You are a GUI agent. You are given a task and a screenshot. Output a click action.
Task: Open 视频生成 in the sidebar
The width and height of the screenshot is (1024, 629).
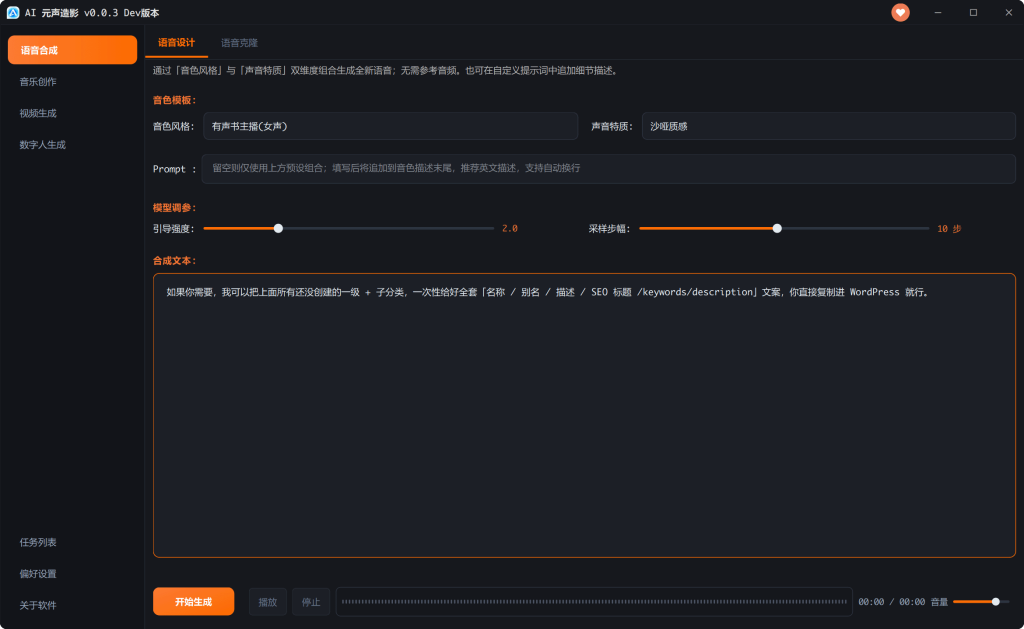pyautogui.click(x=38, y=113)
